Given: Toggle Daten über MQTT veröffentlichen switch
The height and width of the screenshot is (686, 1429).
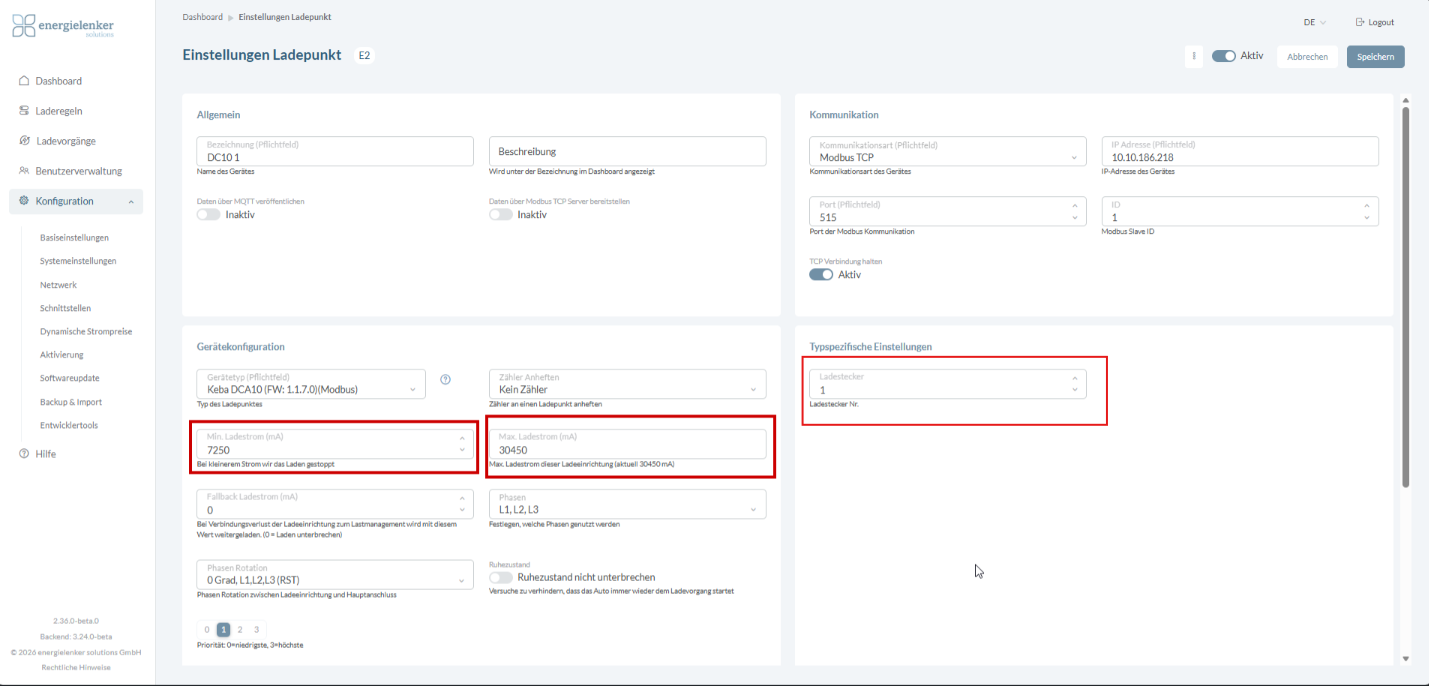Looking at the screenshot, I should [208, 214].
